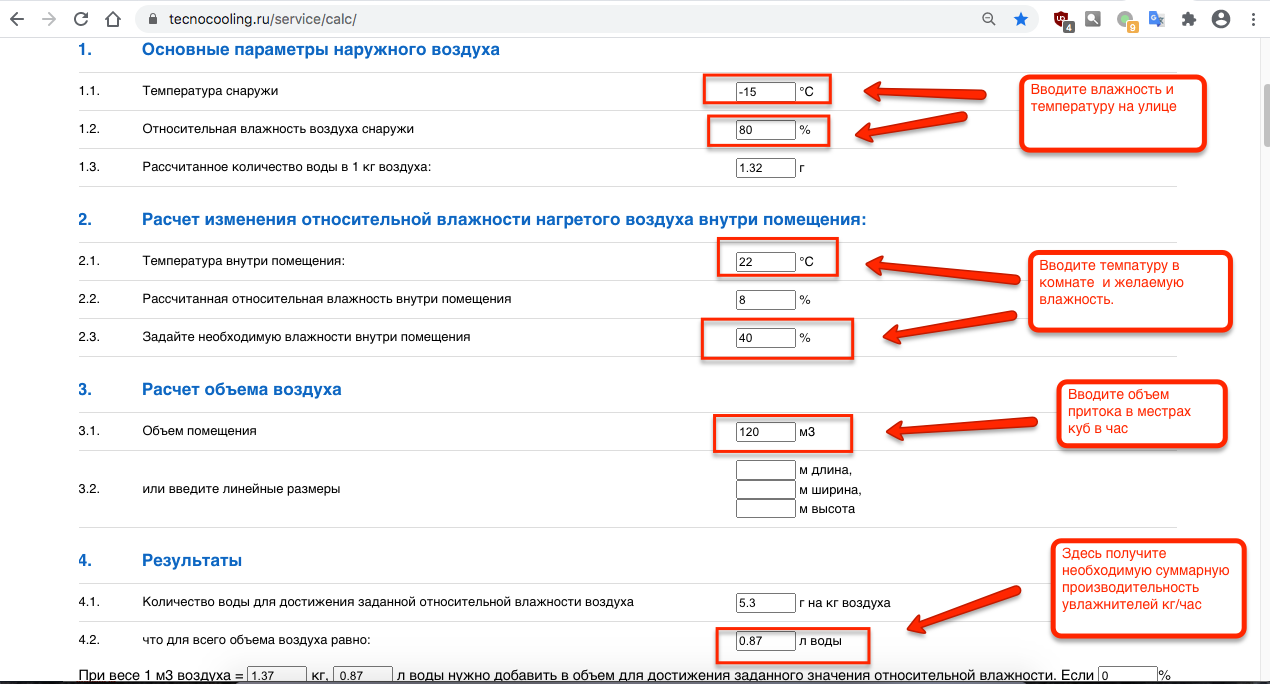The width and height of the screenshot is (1270, 684).
Task: Click the result field showing 5.3
Action: point(765,603)
